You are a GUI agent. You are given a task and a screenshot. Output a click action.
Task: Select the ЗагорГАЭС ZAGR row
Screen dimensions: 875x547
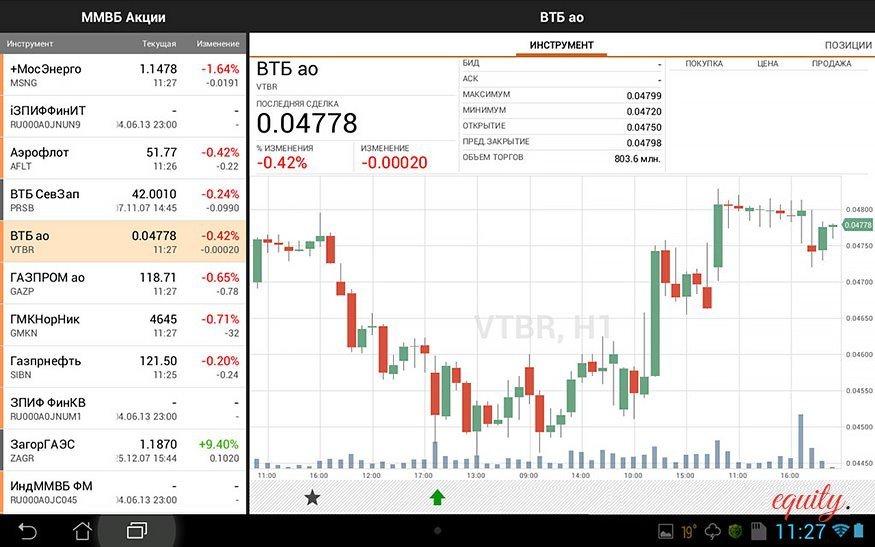124,450
